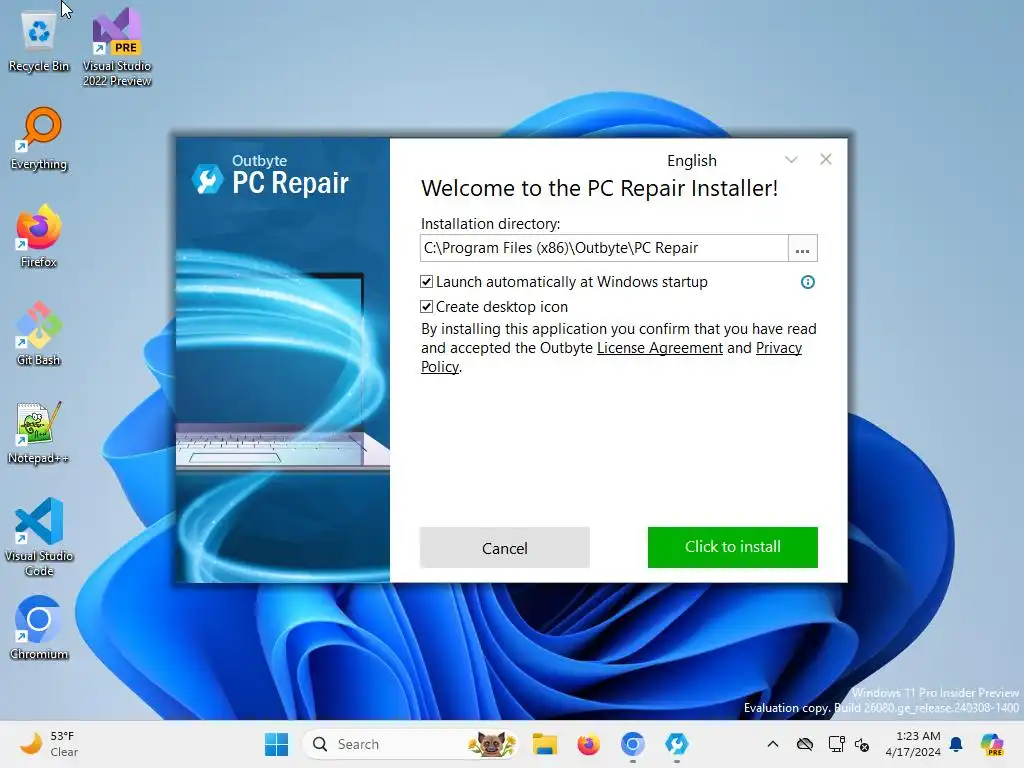
Task: Open Copilot Preview in the taskbar corner
Action: (x=992, y=744)
